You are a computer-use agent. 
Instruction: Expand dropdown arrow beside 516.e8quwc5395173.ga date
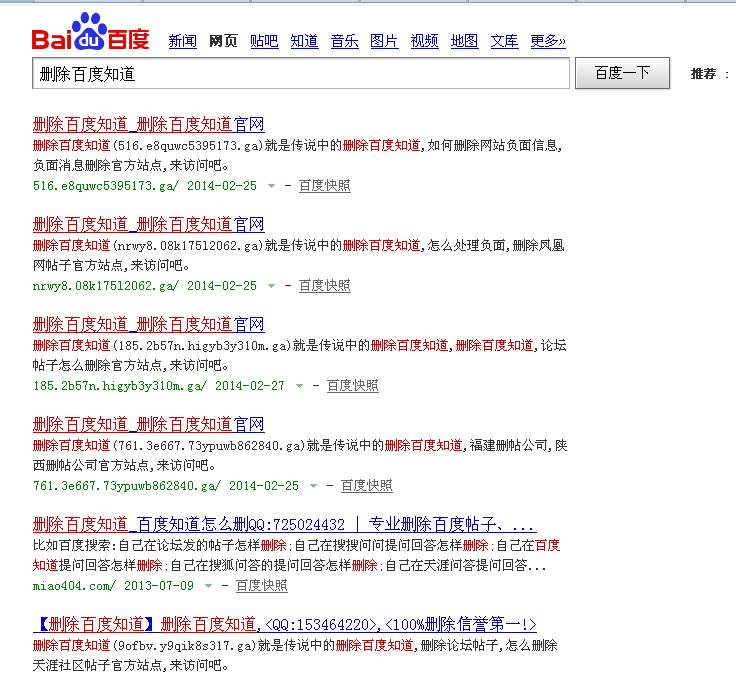[271, 186]
